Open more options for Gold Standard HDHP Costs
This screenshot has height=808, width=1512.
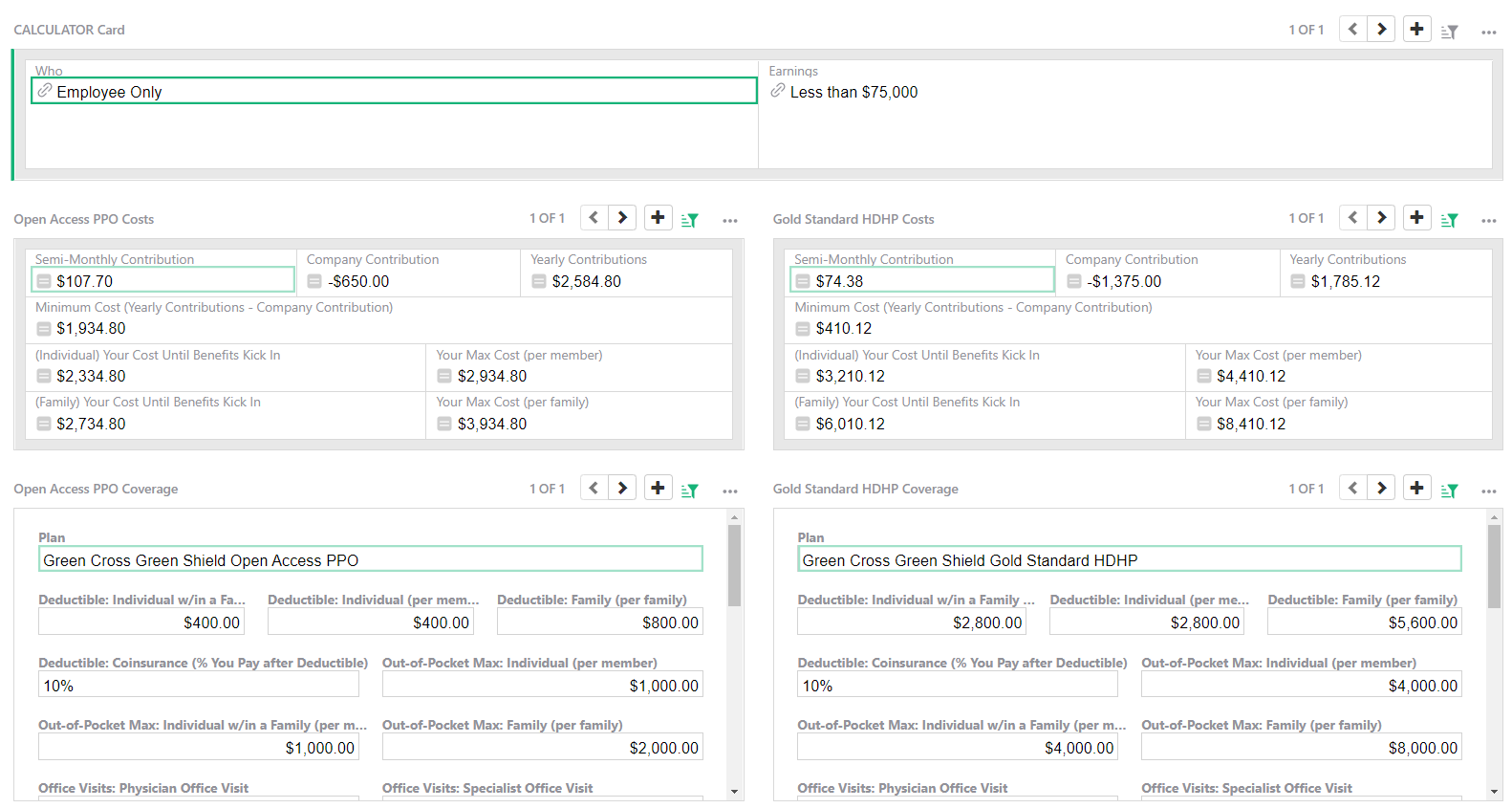click(x=1488, y=221)
